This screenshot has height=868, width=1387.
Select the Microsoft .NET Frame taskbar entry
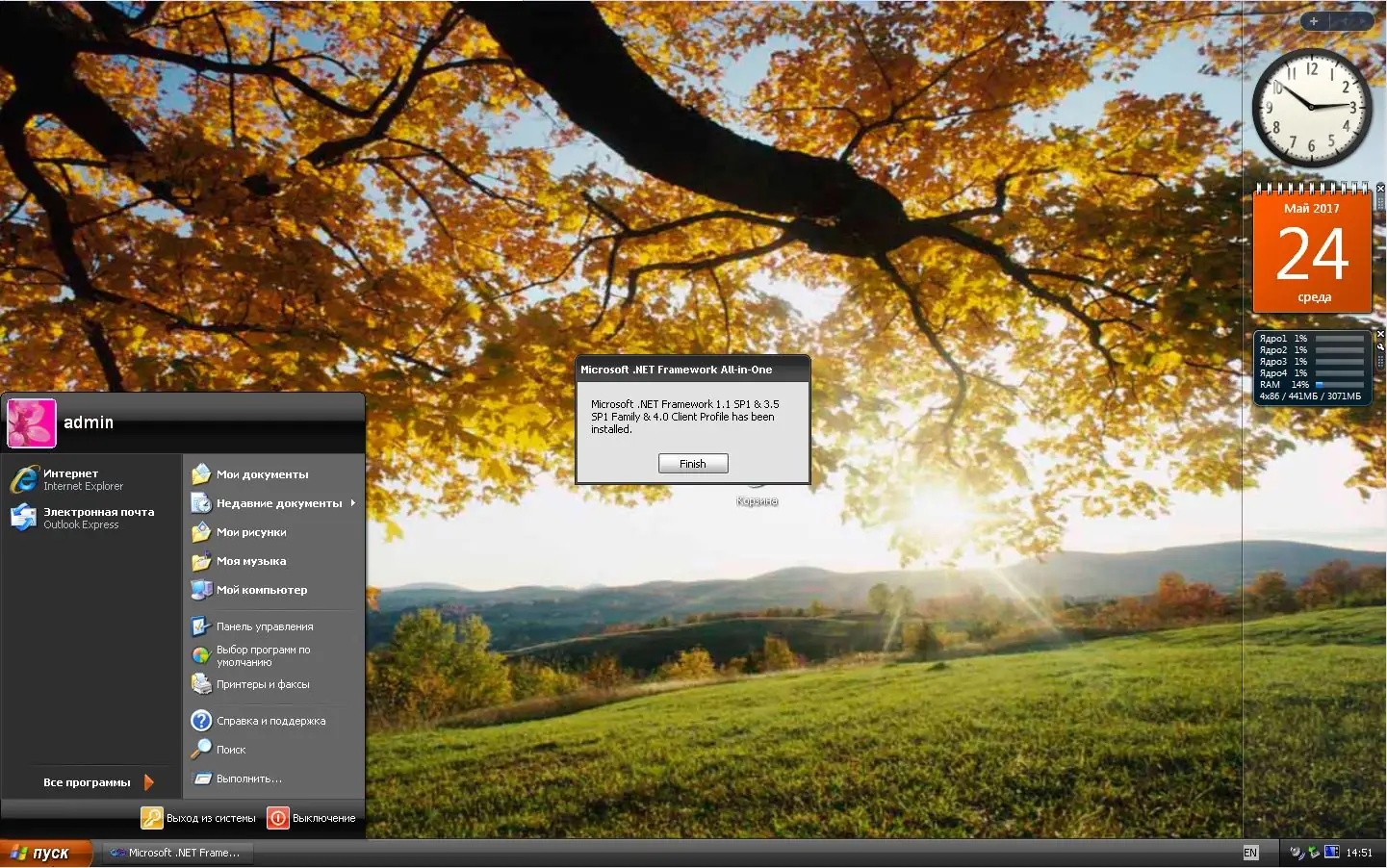click(x=177, y=853)
